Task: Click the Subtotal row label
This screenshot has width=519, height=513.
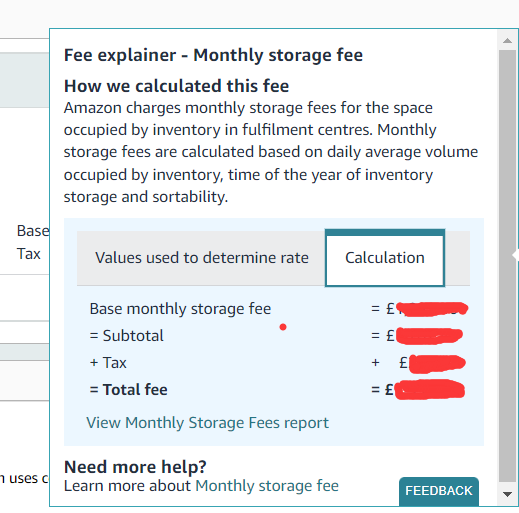Action: pyautogui.click(x=126, y=336)
